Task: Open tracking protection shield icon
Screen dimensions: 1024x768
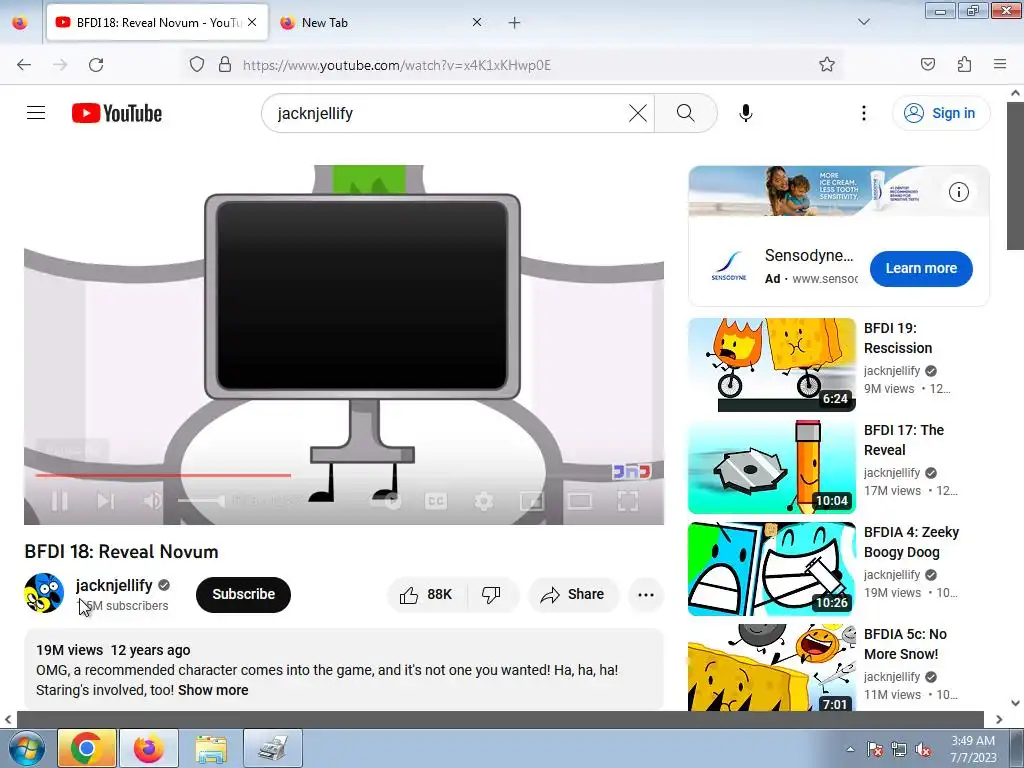Action: pos(197,65)
